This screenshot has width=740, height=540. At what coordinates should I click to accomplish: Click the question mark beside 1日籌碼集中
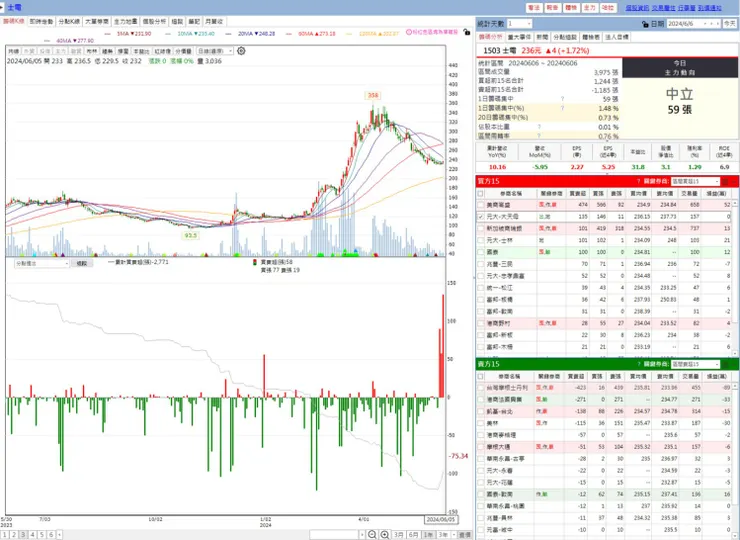[563, 99]
